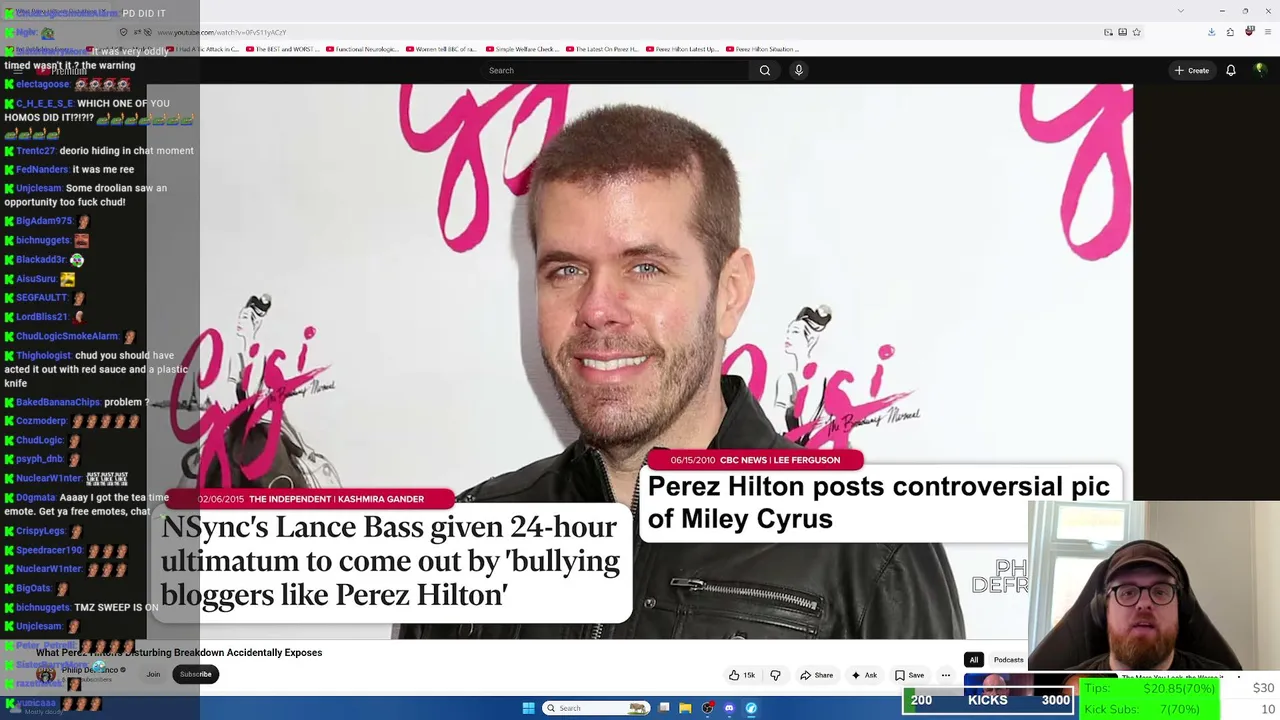The image size is (1280, 720).
Task: Click the Philip DeFranco channel name
Action: [90, 670]
